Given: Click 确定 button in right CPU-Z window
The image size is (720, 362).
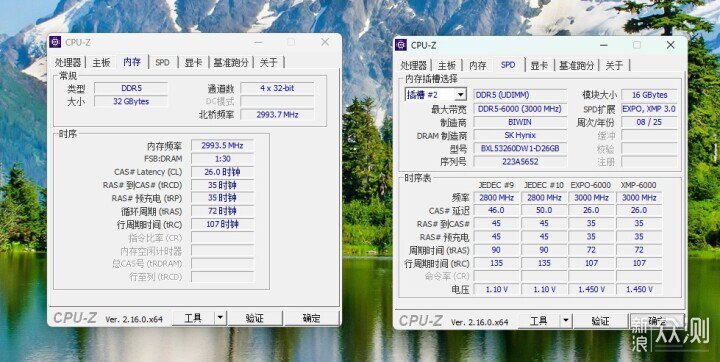Looking at the screenshot, I should [657, 322].
